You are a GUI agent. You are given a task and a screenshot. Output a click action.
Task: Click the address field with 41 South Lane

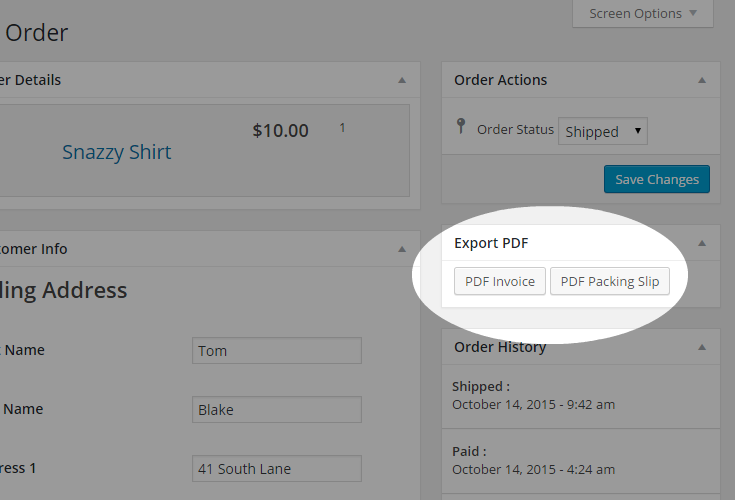click(276, 468)
